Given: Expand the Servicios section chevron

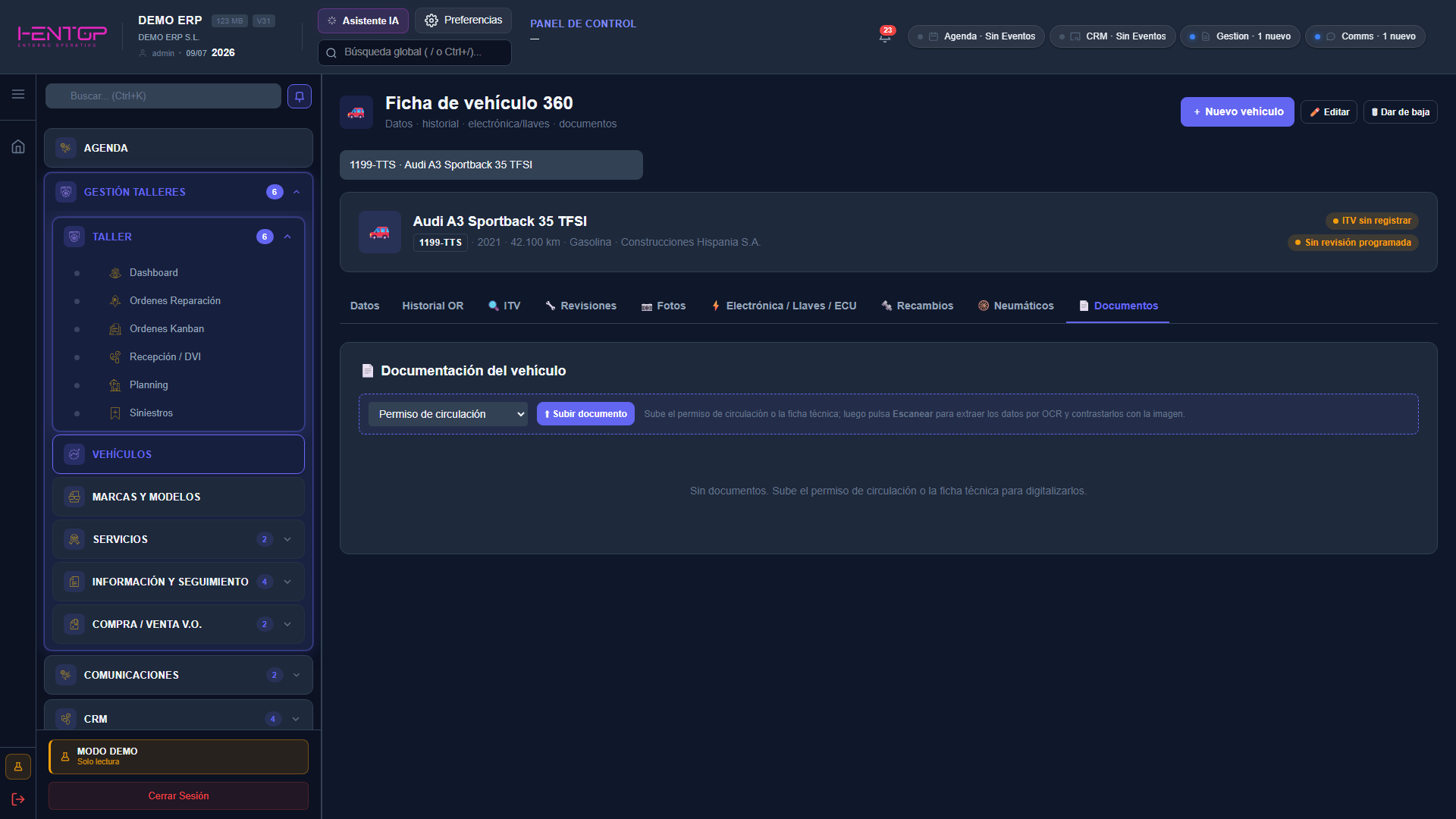Looking at the screenshot, I should [x=287, y=539].
